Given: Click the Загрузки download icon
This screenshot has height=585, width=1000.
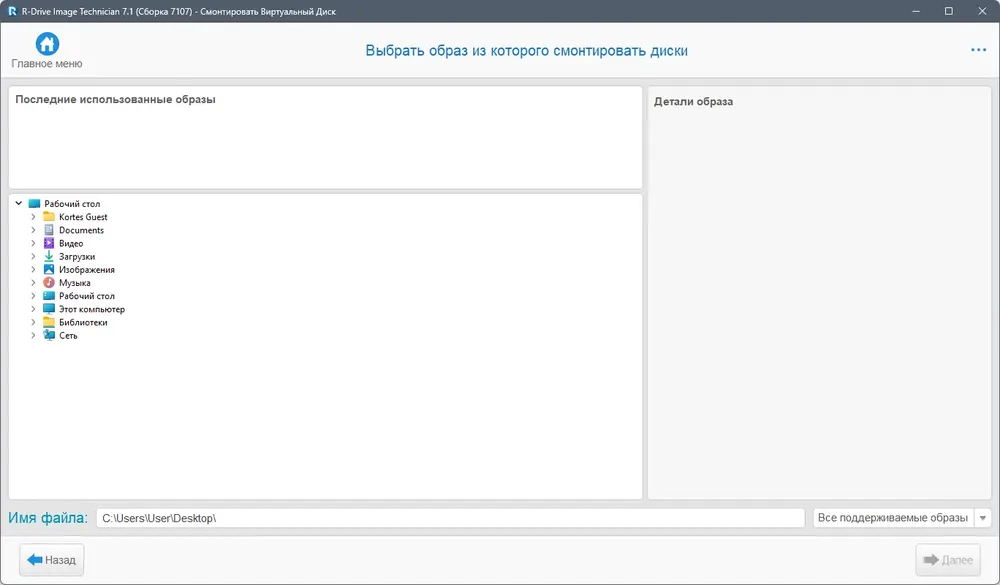Looking at the screenshot, I should pyautogui.click(x=48, y=257).
